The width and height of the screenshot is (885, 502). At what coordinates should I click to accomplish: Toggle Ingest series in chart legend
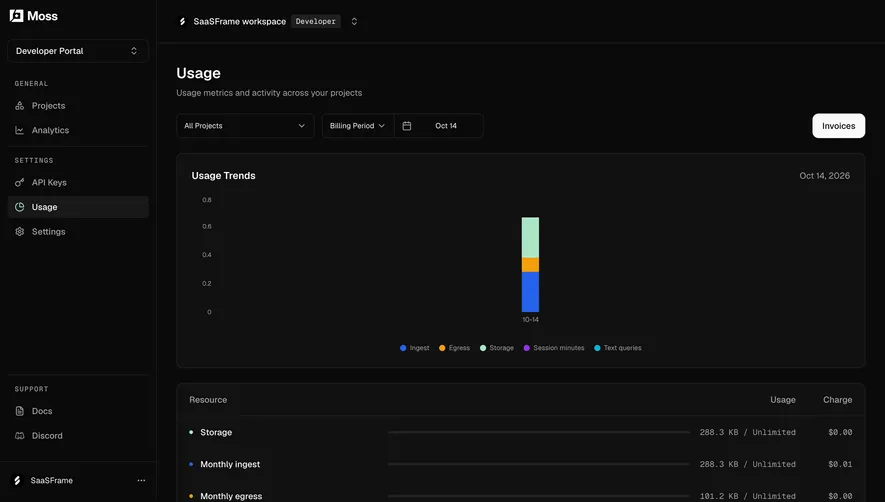414,348
